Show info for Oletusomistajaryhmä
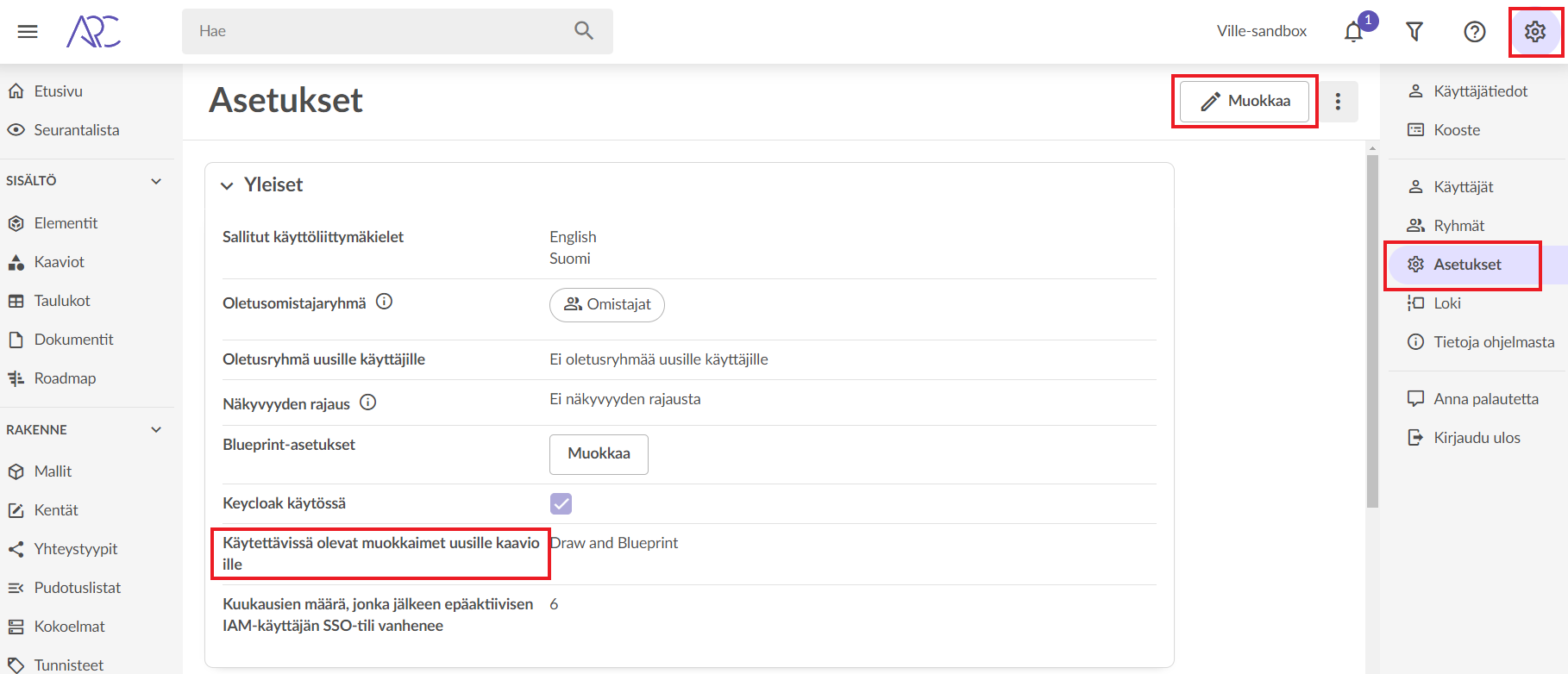 (385, 302)
